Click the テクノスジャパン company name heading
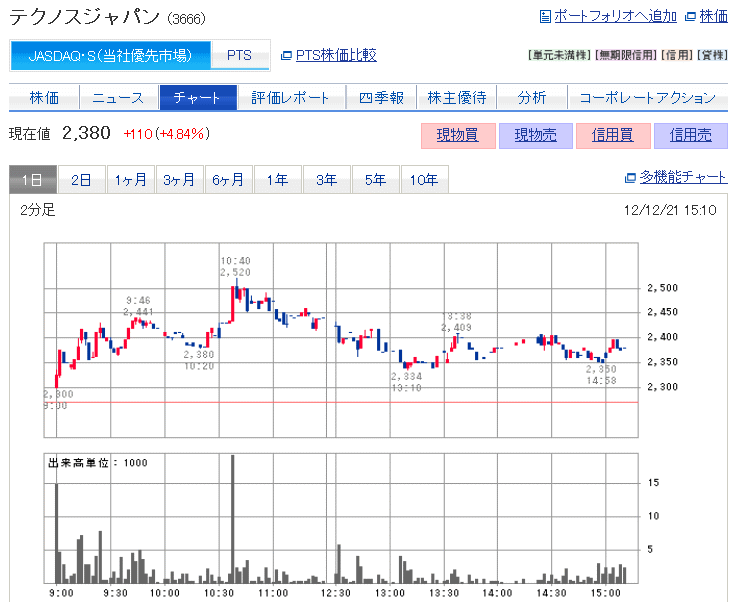 click(85, 17)
